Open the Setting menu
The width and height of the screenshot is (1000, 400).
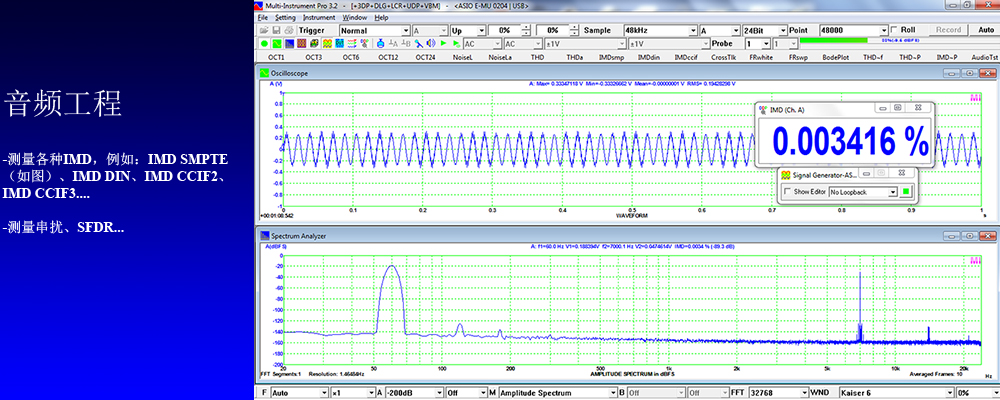tap(285, 18)
